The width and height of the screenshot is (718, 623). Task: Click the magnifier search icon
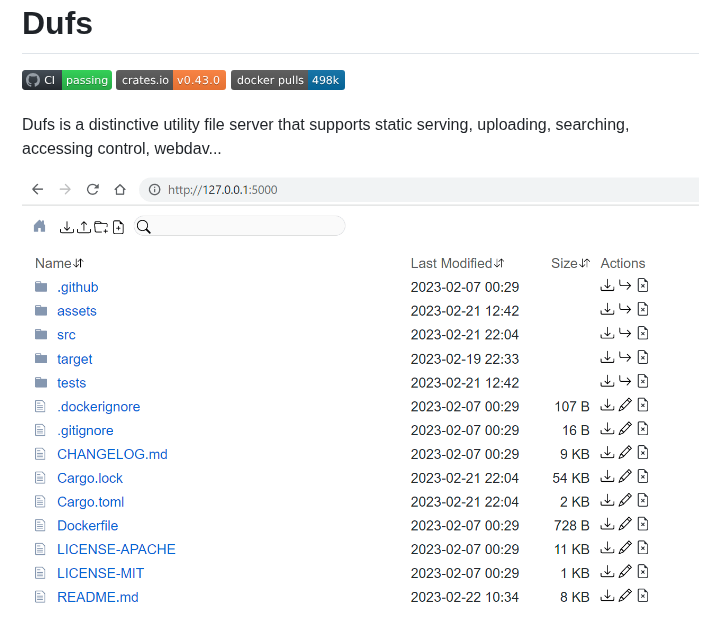[x=144, y=227]
